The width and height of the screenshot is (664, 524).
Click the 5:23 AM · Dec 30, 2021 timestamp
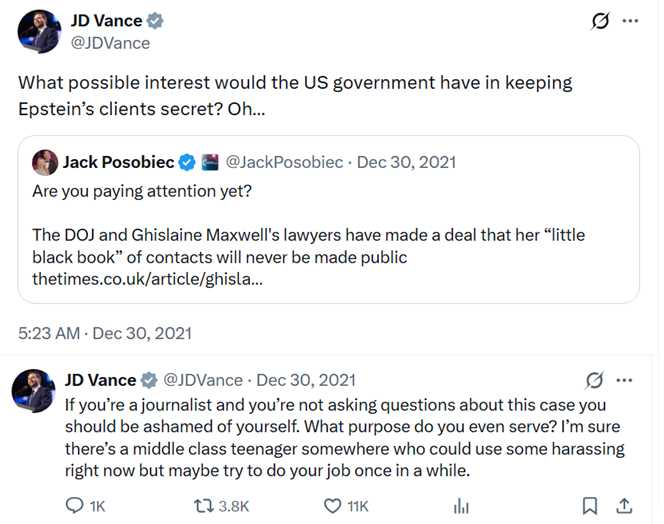click(x=105, y=332)
